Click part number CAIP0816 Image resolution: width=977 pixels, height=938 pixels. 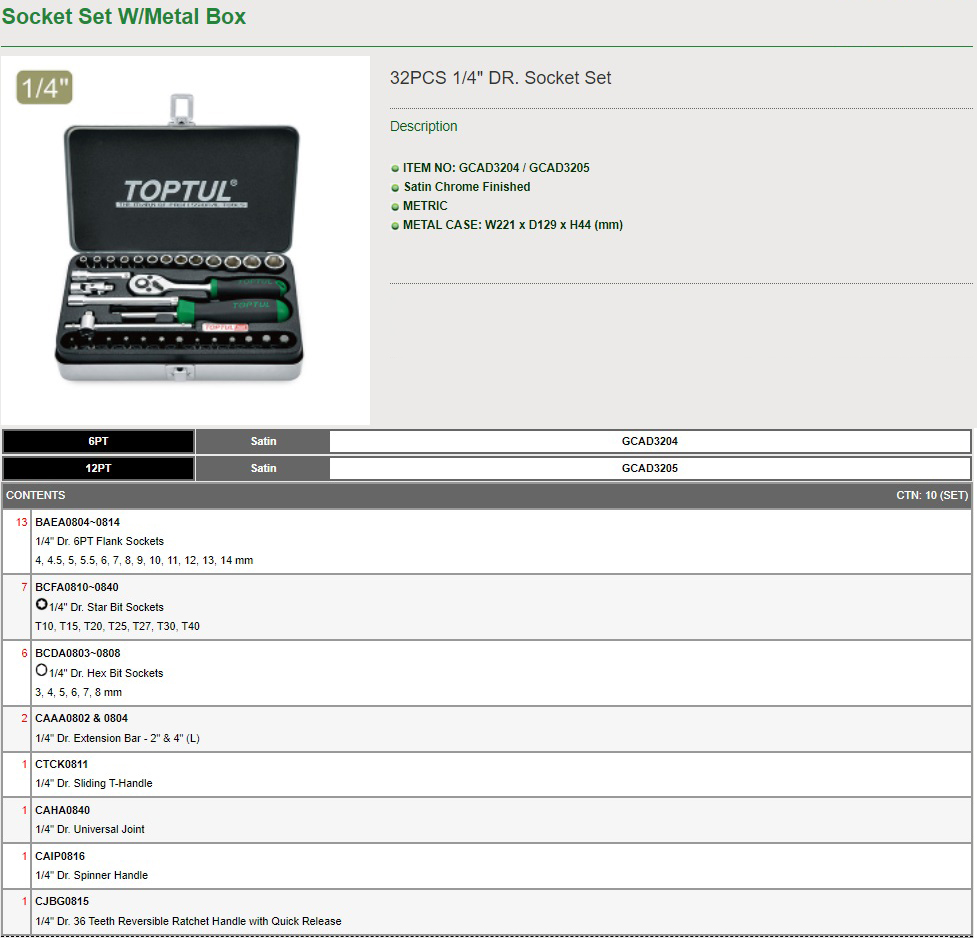point(60,856)
